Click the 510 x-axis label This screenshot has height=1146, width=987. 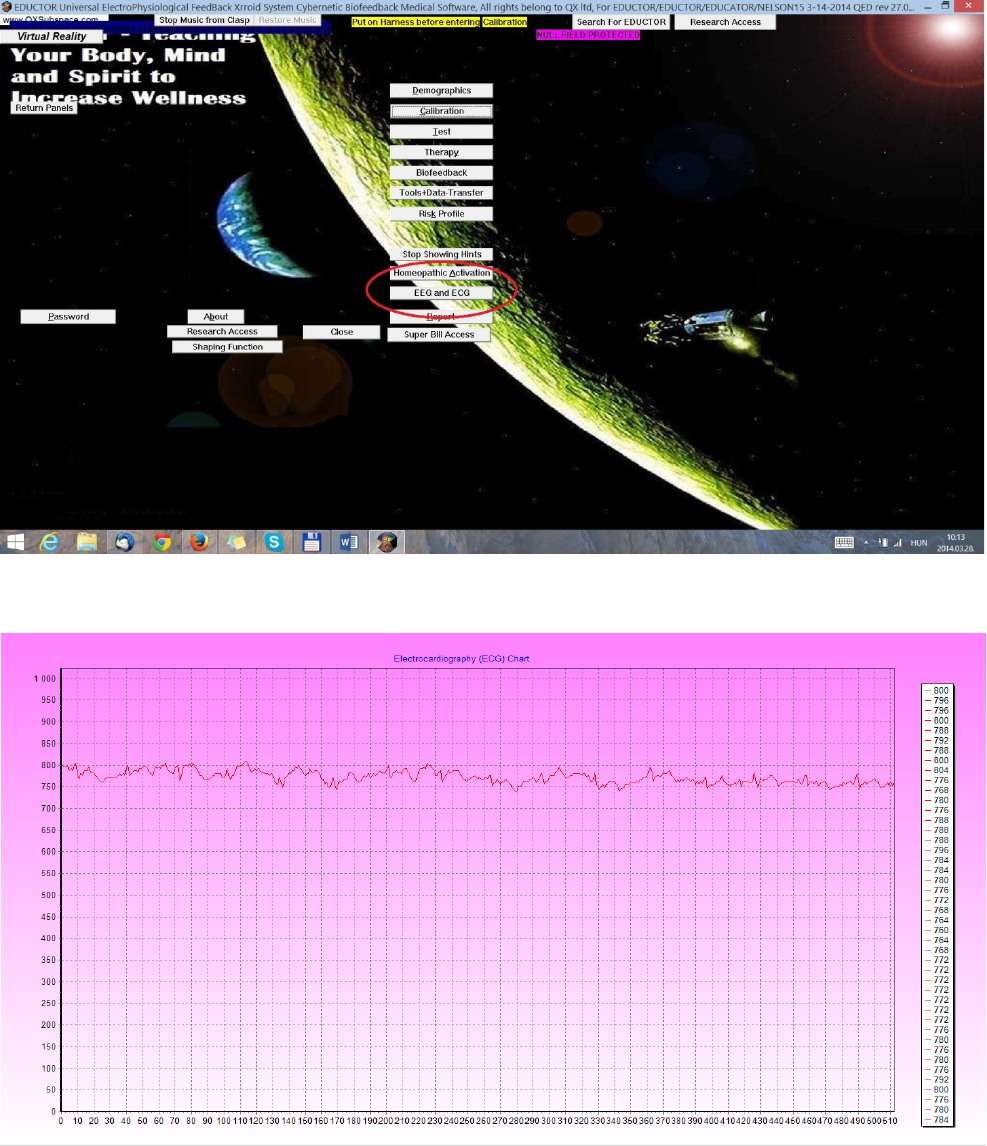[x=890, y=1121]
